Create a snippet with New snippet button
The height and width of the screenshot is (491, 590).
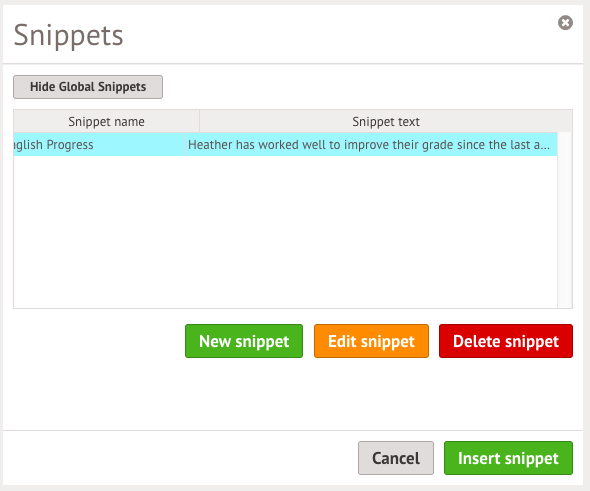(x=244, y=341)
